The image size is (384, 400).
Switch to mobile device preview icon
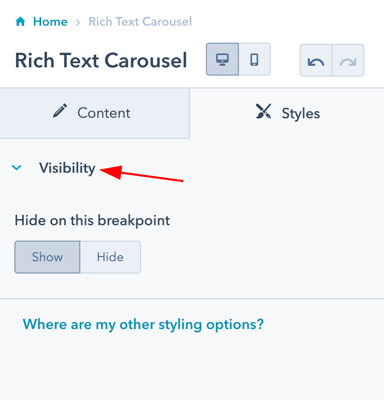point(254,59)
